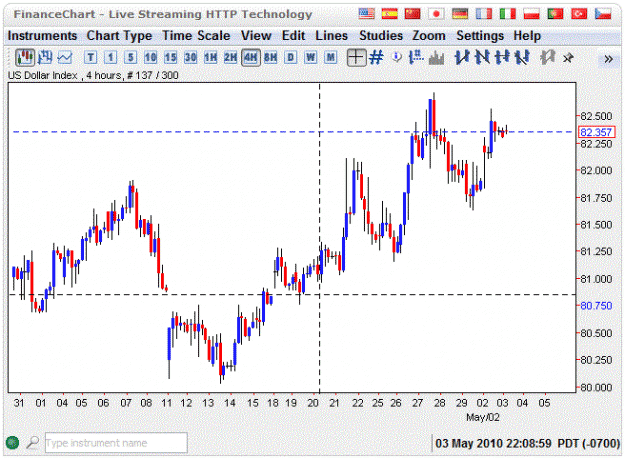Select the weekly (W) time scale button
The height and width of the screenshot is (458, 625).
coord(311,58)
